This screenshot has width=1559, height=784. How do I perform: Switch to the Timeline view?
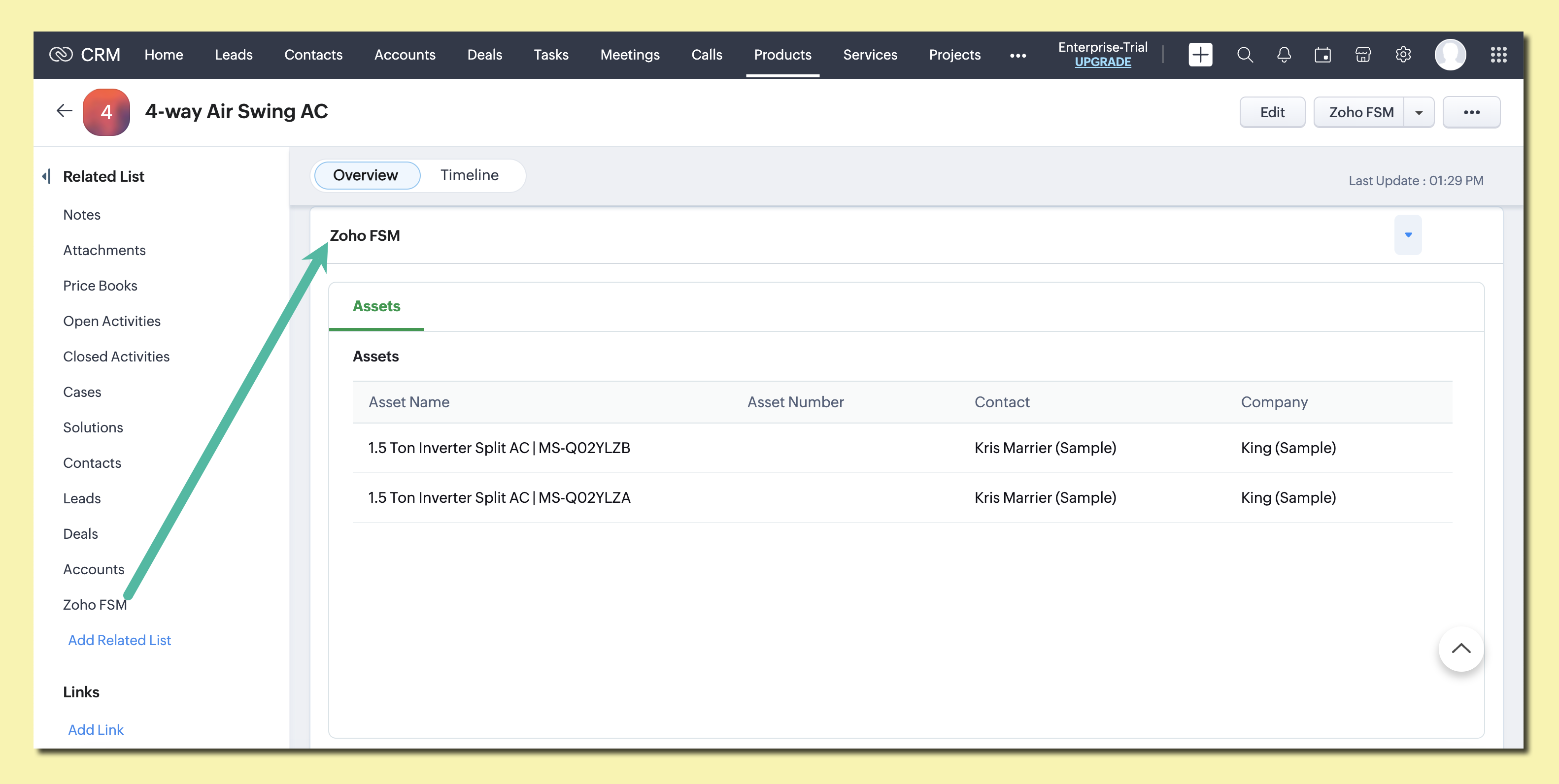tap(469, 175)
